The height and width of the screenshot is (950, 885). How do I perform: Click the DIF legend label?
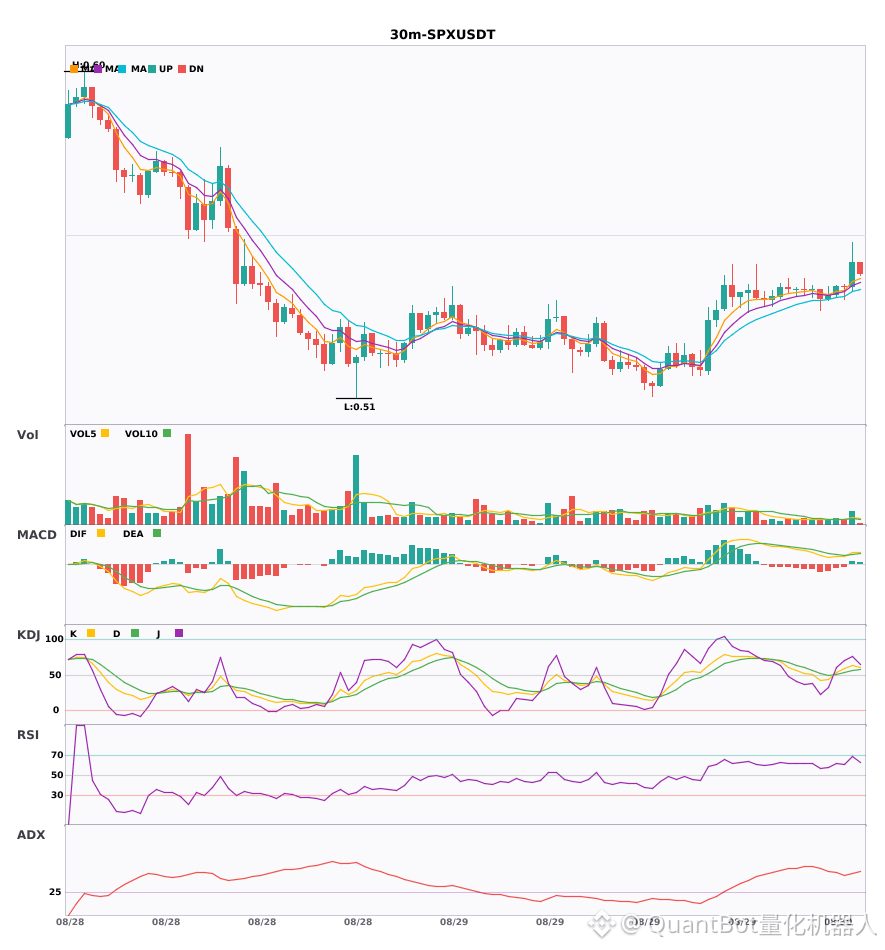tap(78, 534)
